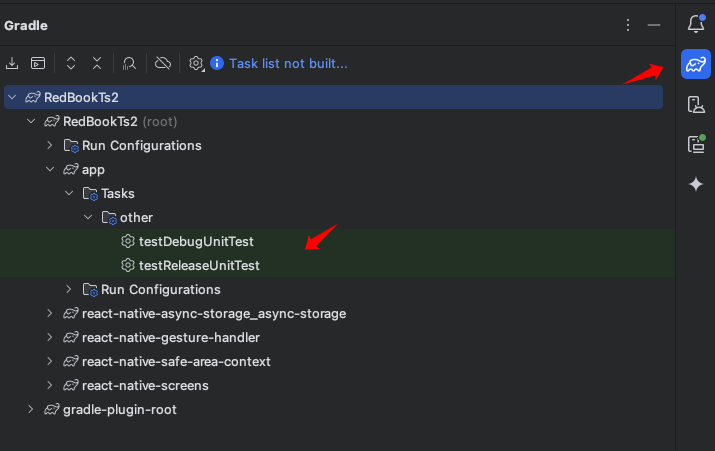Collapse the Tasks folder
Screen dimensions: 715x451
point(69,193)
